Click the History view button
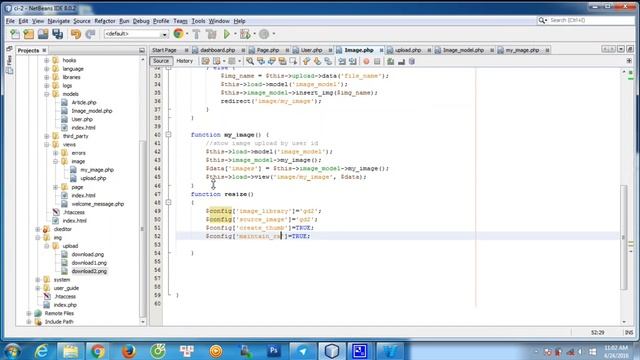The height and width of the screenshot is (360, 640). click(x=184, y=61)
